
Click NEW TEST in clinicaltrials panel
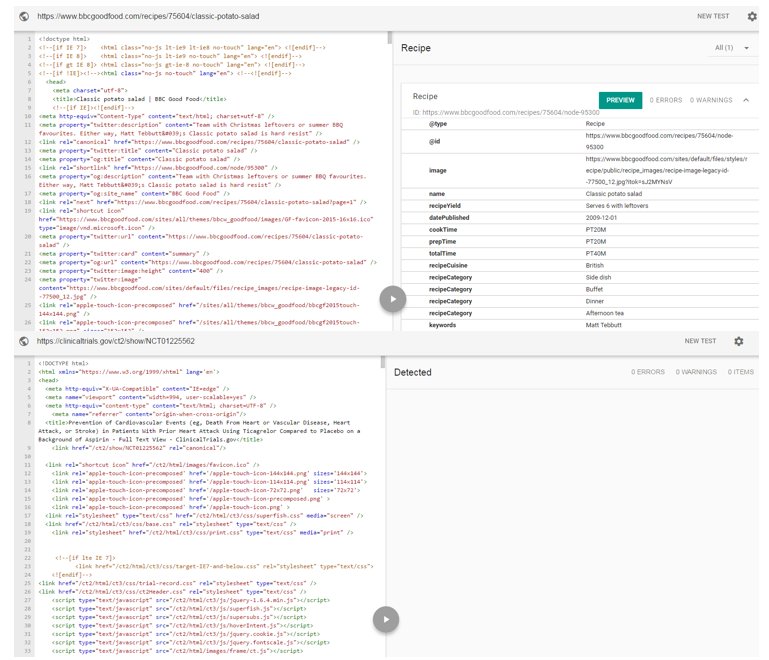700,341
